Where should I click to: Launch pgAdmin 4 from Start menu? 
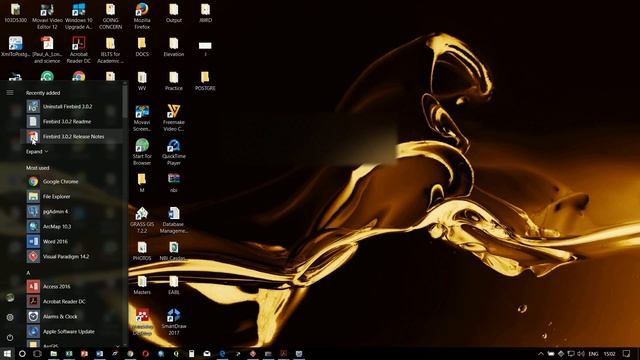coord(72,212)
